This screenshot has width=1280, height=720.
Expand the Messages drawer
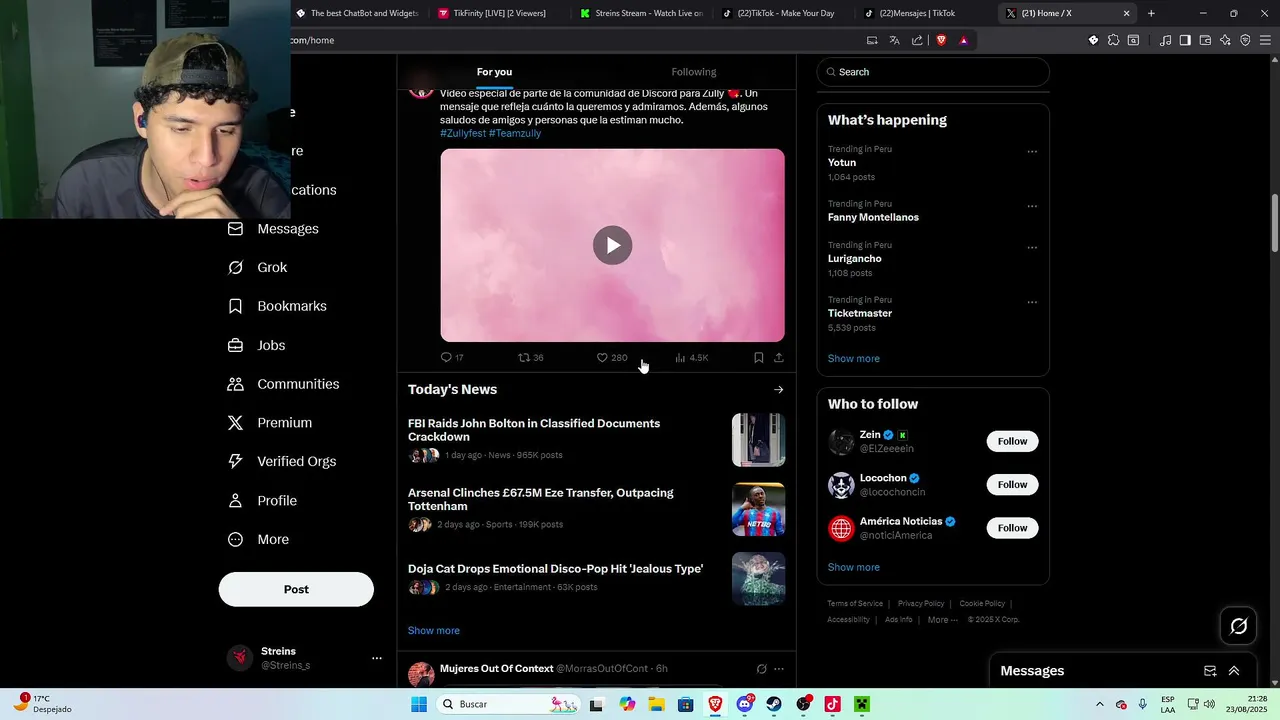point(1234,671)
